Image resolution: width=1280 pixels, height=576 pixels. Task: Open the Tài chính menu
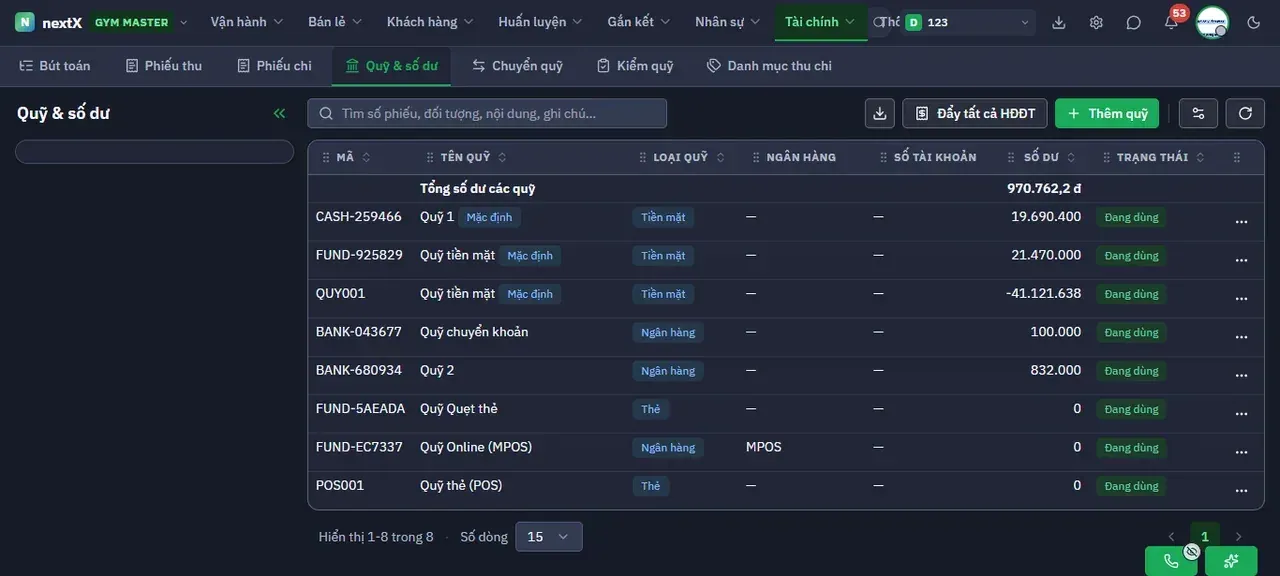click(x=821, y=22)
